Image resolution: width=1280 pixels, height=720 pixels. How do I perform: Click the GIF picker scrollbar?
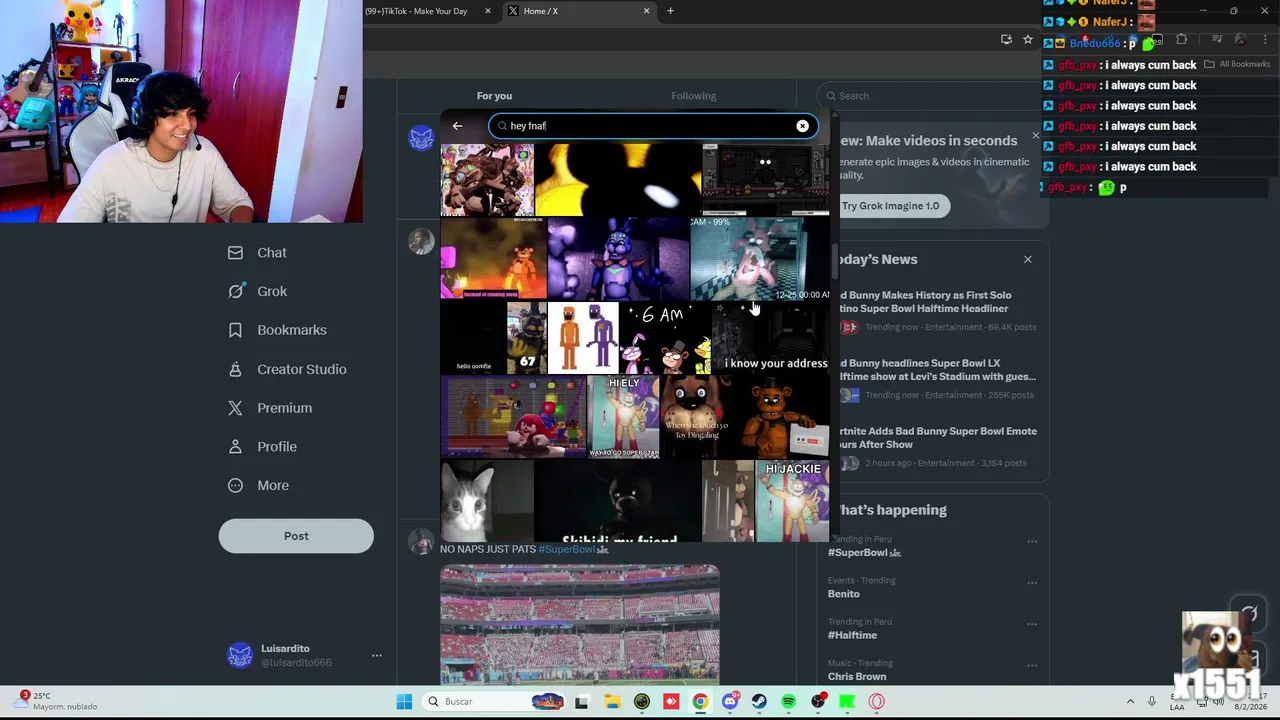833,260
